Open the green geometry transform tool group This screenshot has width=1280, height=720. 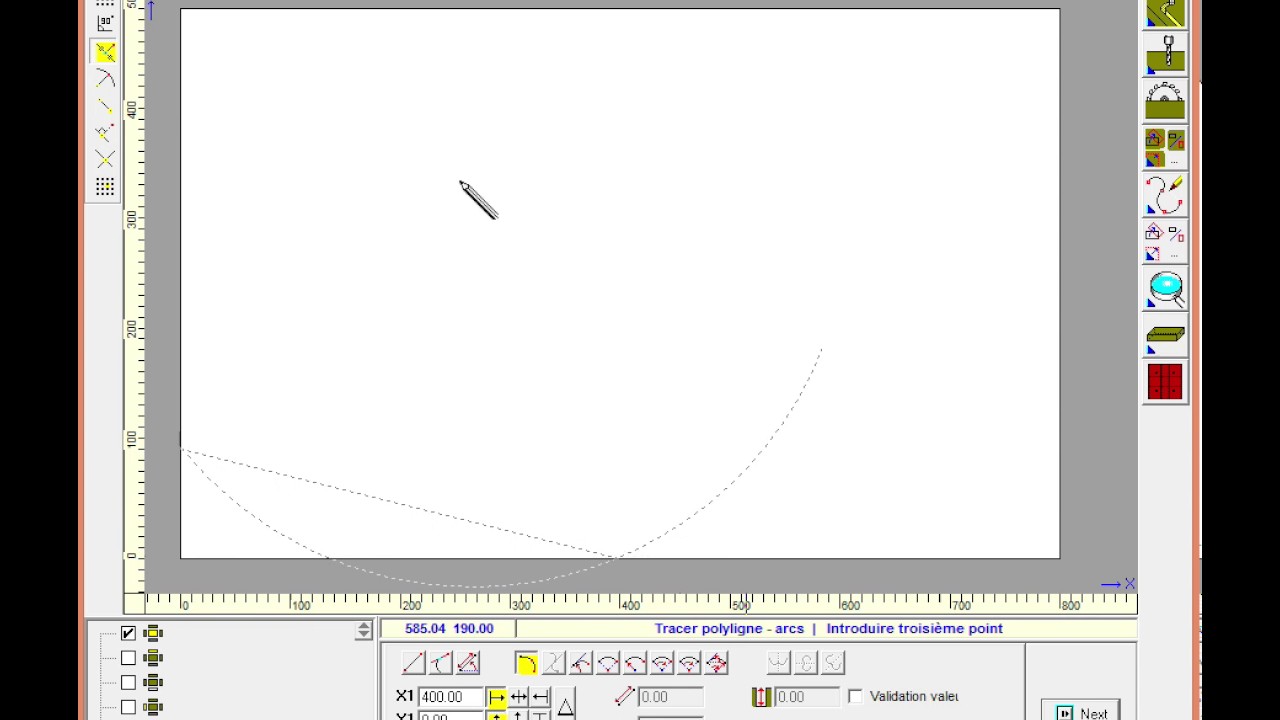pyautogui.click(x=1165, y=150)
